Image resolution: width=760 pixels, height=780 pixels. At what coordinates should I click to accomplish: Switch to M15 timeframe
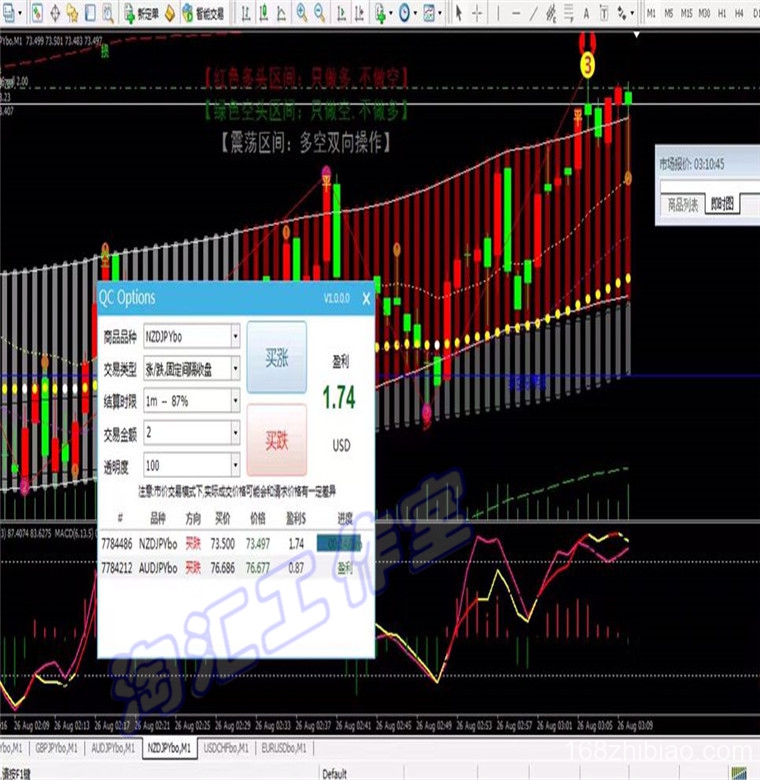686,13
